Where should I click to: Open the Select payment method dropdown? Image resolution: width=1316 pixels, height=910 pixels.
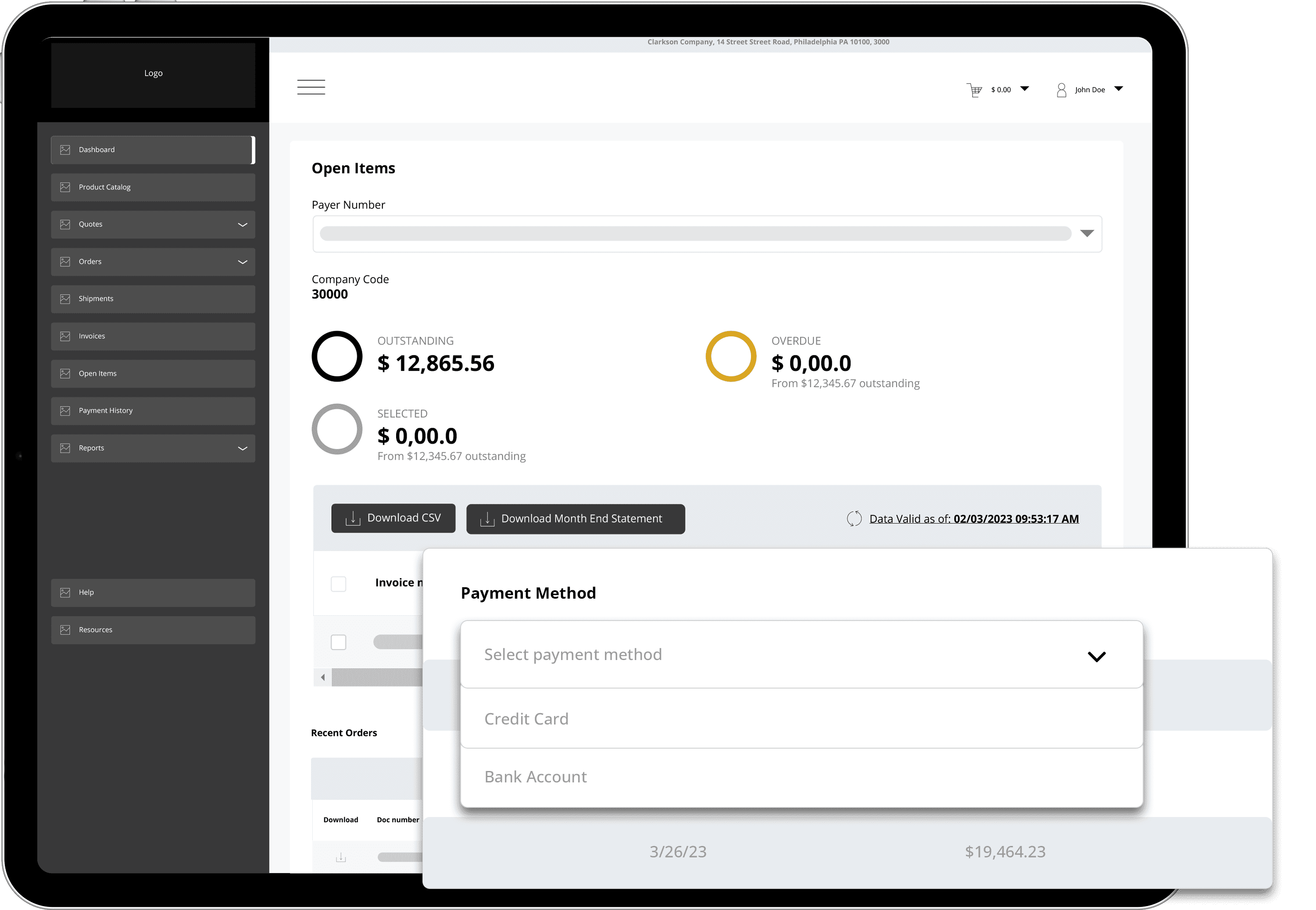[x=801, y=655]
